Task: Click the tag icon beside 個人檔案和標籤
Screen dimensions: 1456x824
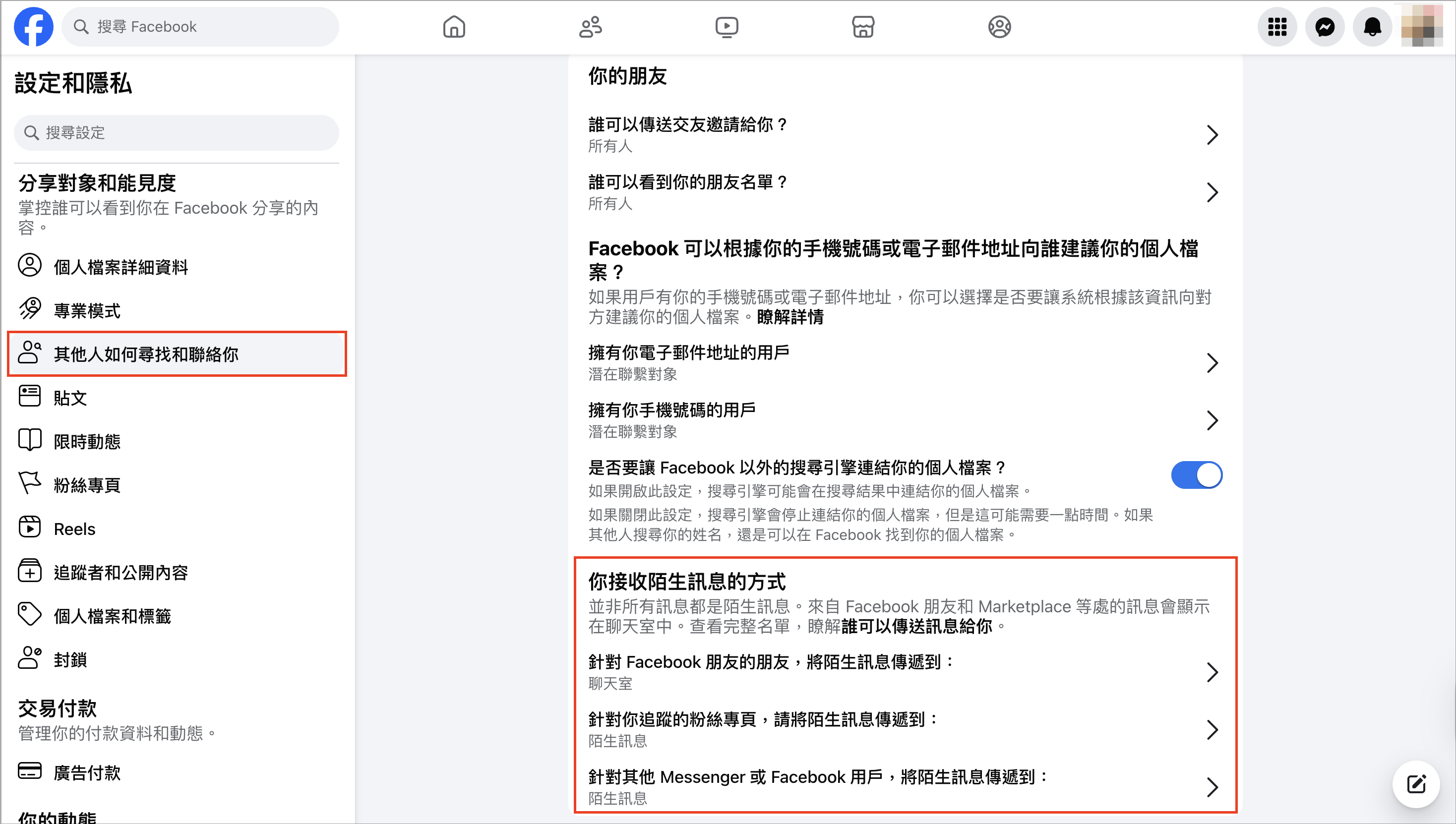Action: coord(29,615)
